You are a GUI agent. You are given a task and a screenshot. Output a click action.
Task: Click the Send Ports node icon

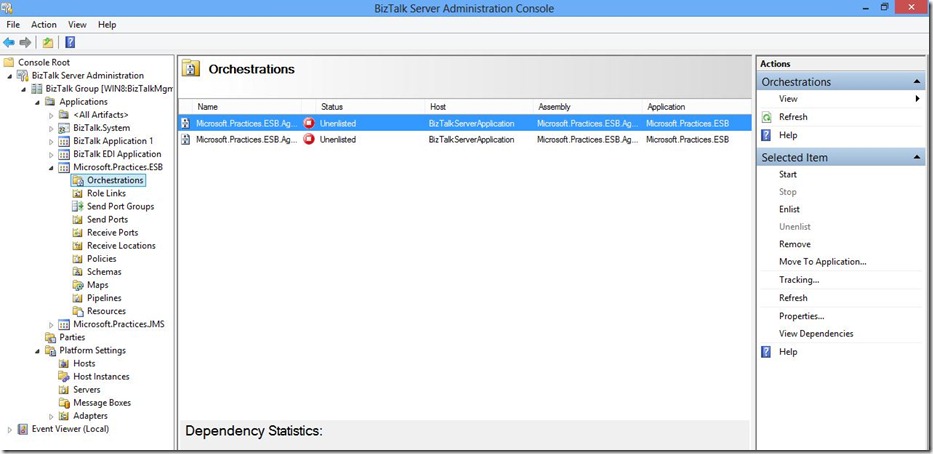[77, 220]
